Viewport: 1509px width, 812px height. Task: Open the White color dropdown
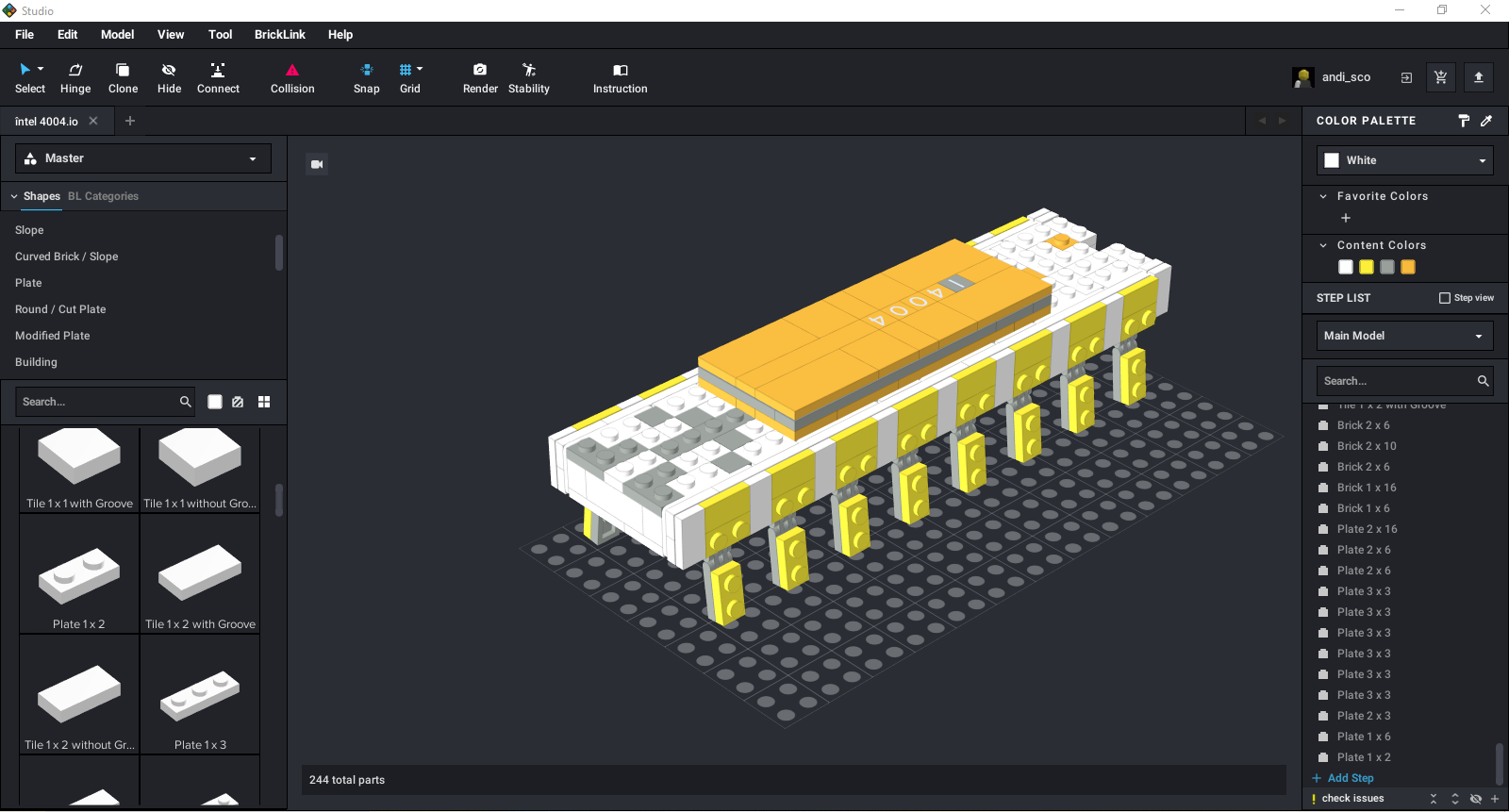click(1405, 160)
